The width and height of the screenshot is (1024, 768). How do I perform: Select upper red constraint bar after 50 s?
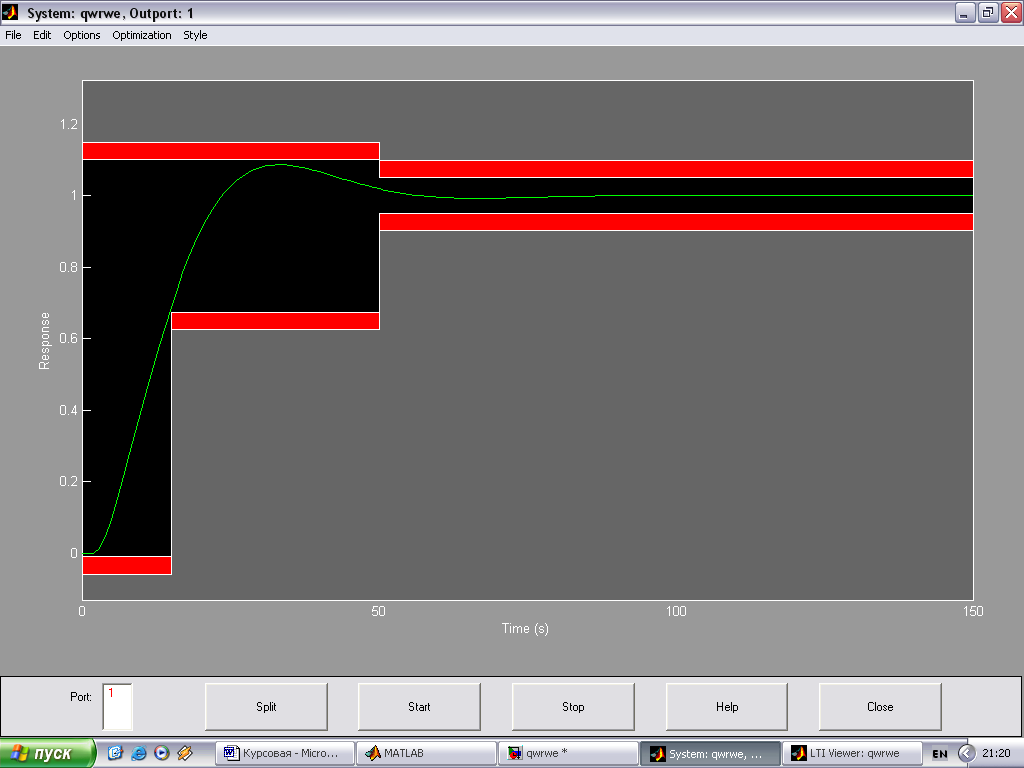[x=676, y=168]
